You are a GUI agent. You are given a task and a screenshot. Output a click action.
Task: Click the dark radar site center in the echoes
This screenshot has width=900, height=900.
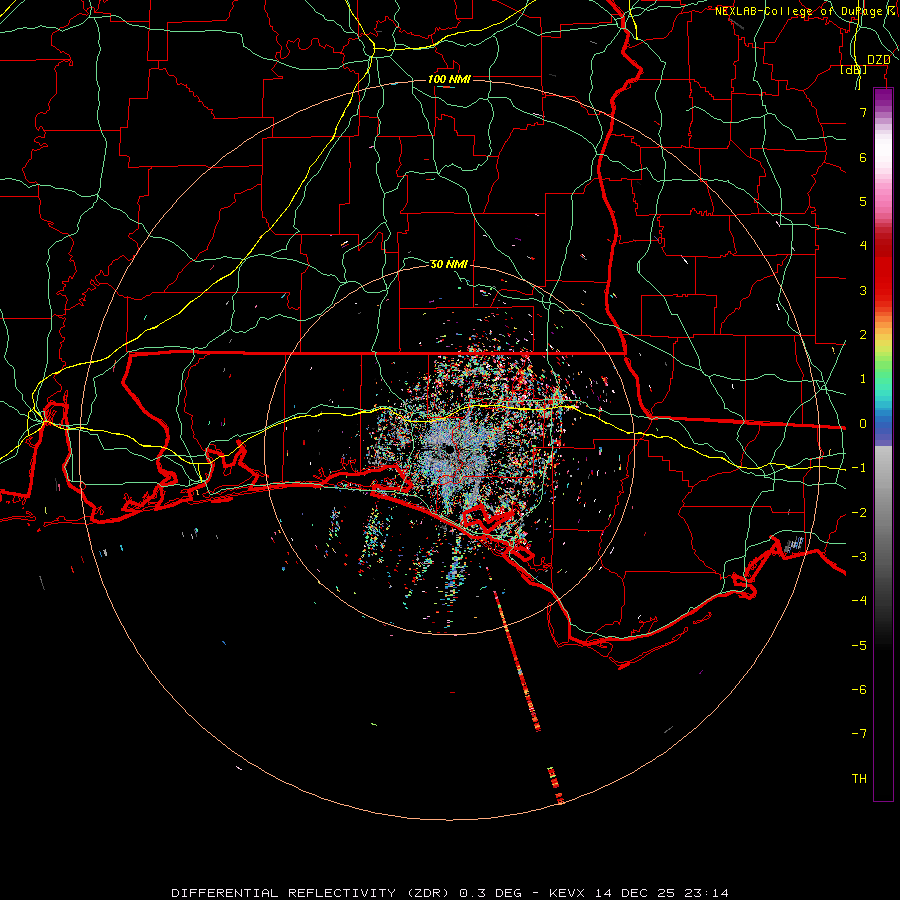point(448,451)
